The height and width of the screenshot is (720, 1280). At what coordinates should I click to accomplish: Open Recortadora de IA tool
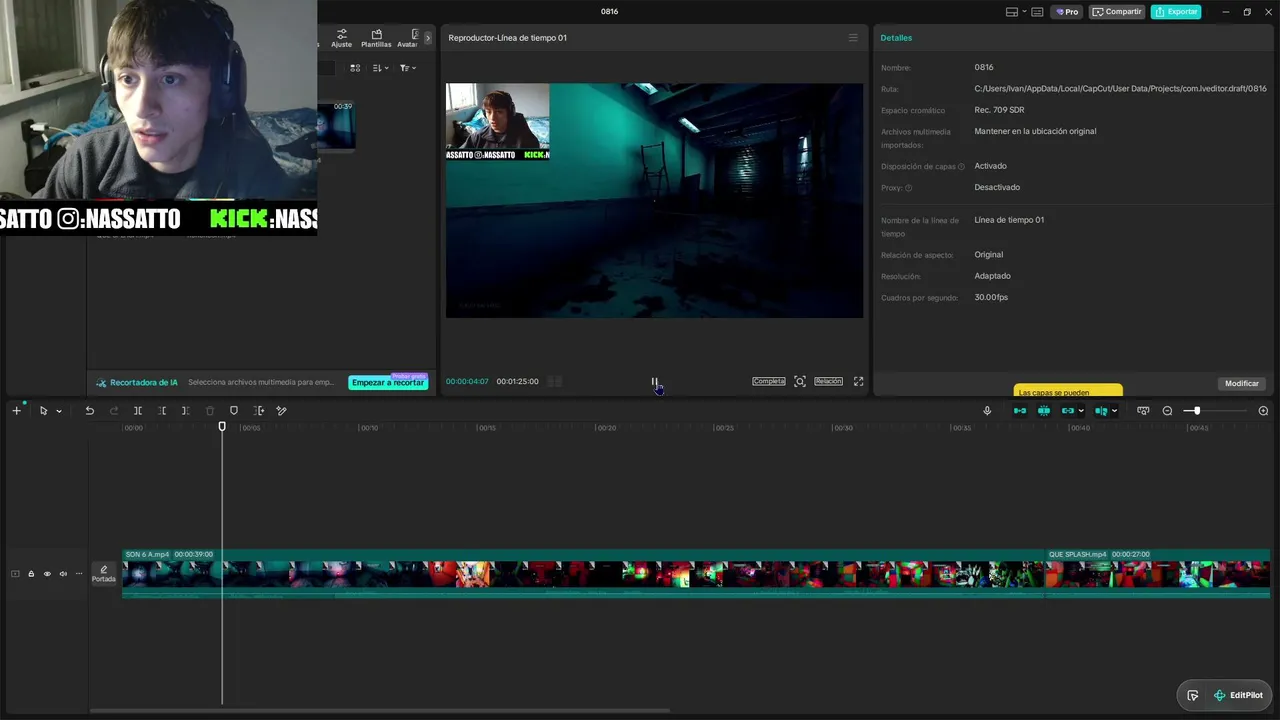pyautogui.click(x=137, y=382)
